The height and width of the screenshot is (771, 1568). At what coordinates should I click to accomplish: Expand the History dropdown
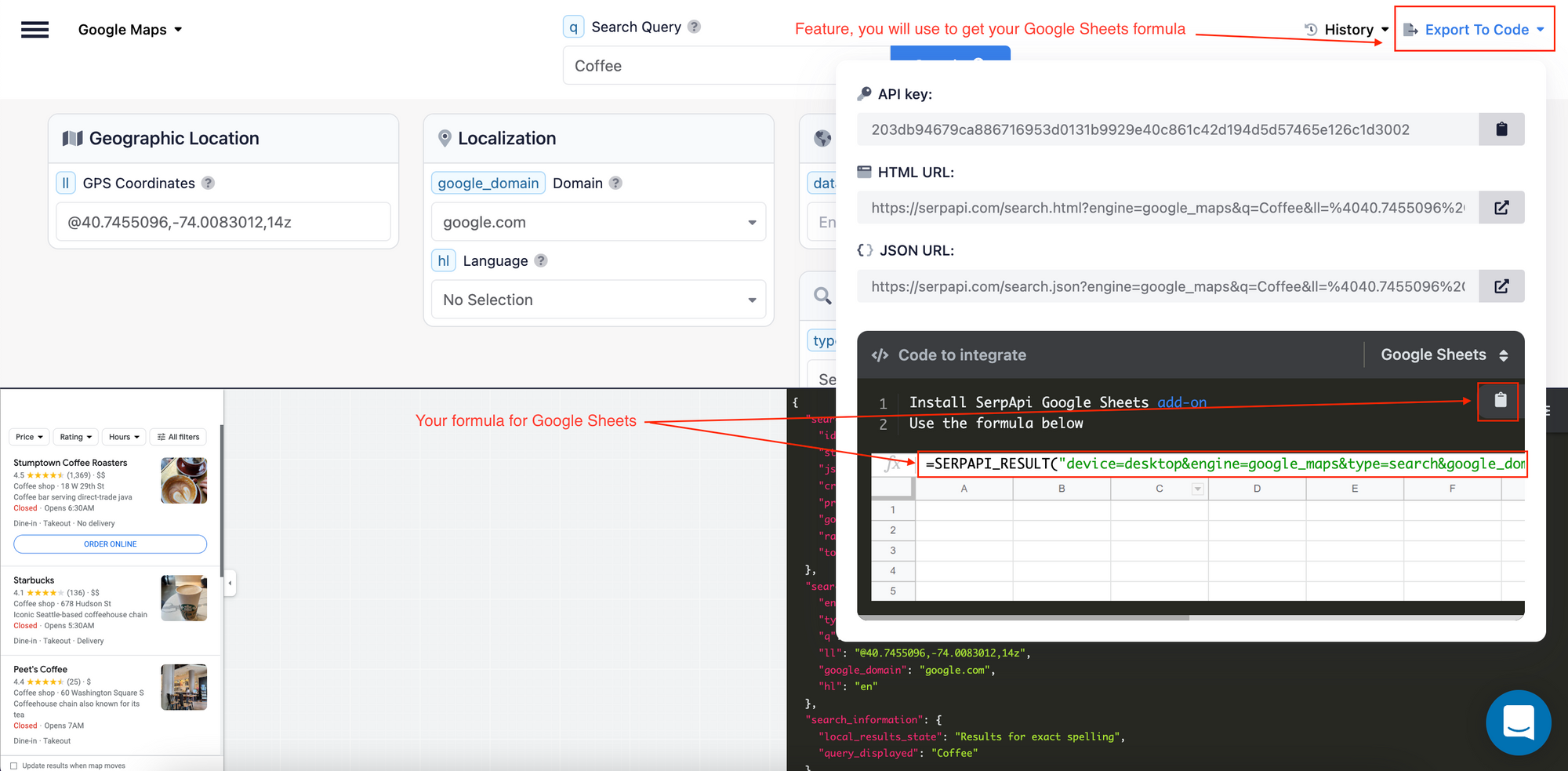click(x=1347, y=30)
